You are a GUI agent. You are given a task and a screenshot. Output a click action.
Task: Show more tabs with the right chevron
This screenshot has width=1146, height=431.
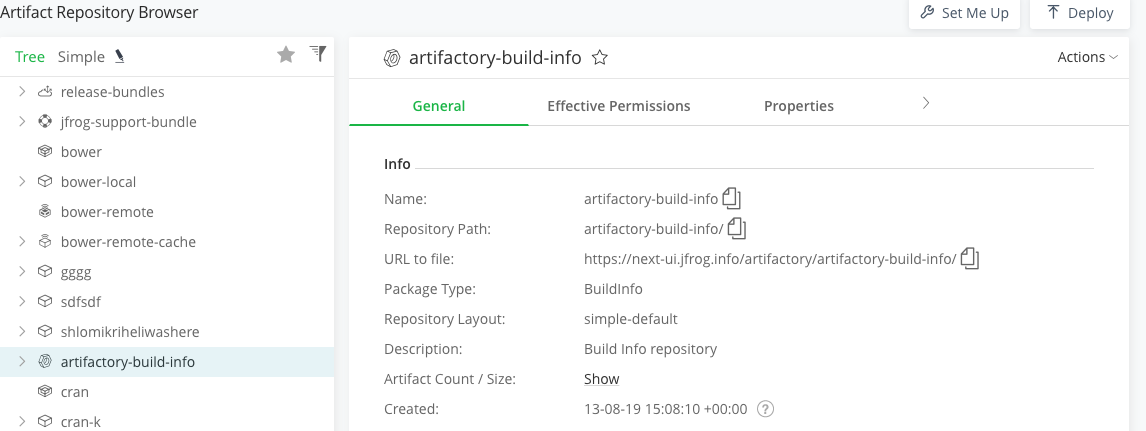pyautogui.click(x=925, y=103)
